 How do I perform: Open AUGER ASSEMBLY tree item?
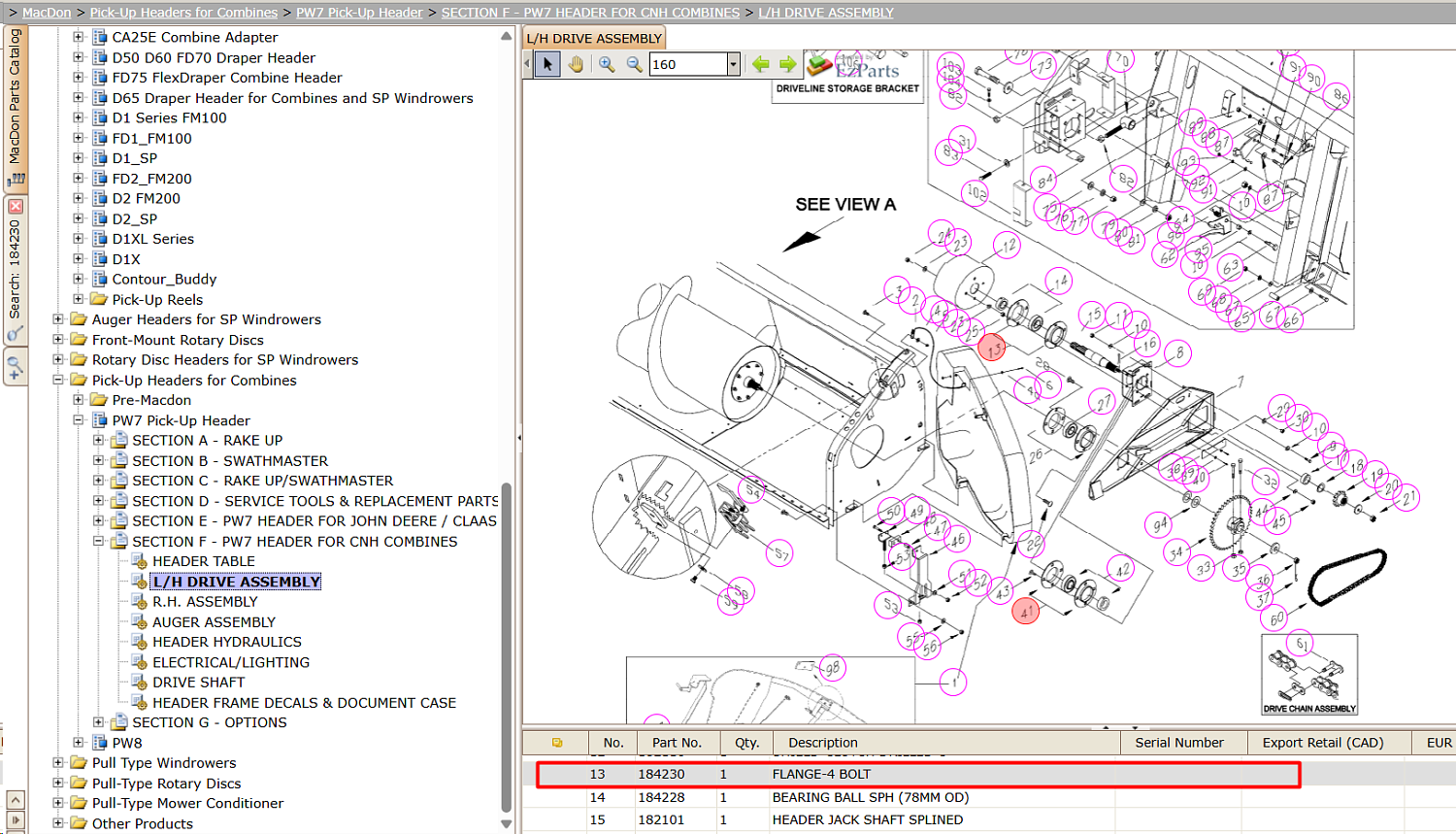pyautogui.click(x=214, y=622)
